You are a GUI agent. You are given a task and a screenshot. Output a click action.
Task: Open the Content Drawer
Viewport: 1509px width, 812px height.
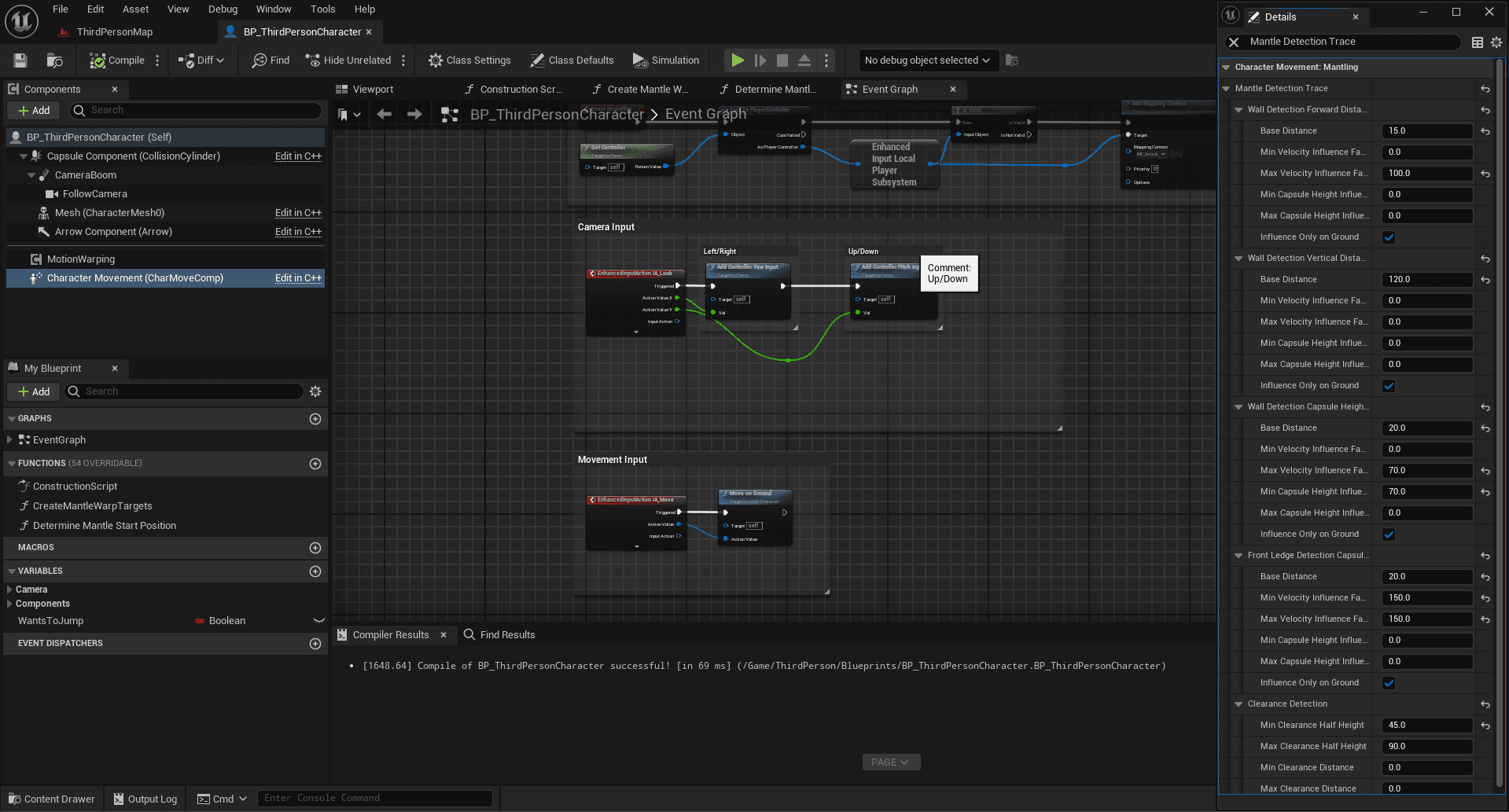[x=51, y=799]
